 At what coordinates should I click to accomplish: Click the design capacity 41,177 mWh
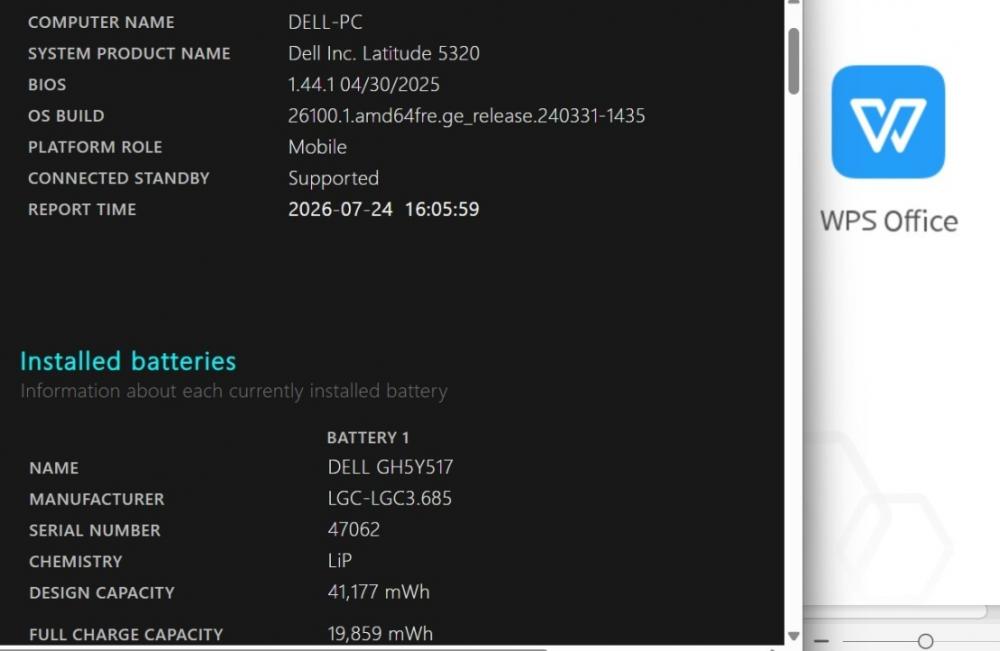pos(379,592)
